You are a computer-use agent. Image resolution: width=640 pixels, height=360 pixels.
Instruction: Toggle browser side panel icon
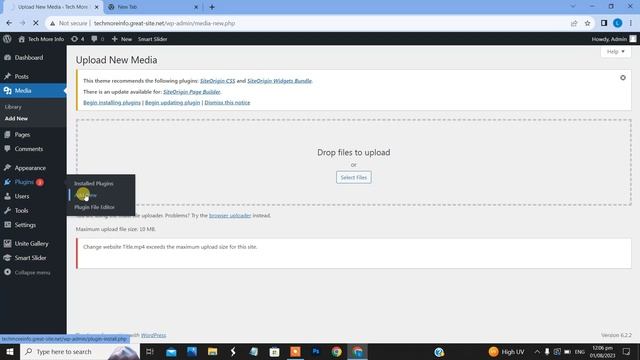(604, 23)
